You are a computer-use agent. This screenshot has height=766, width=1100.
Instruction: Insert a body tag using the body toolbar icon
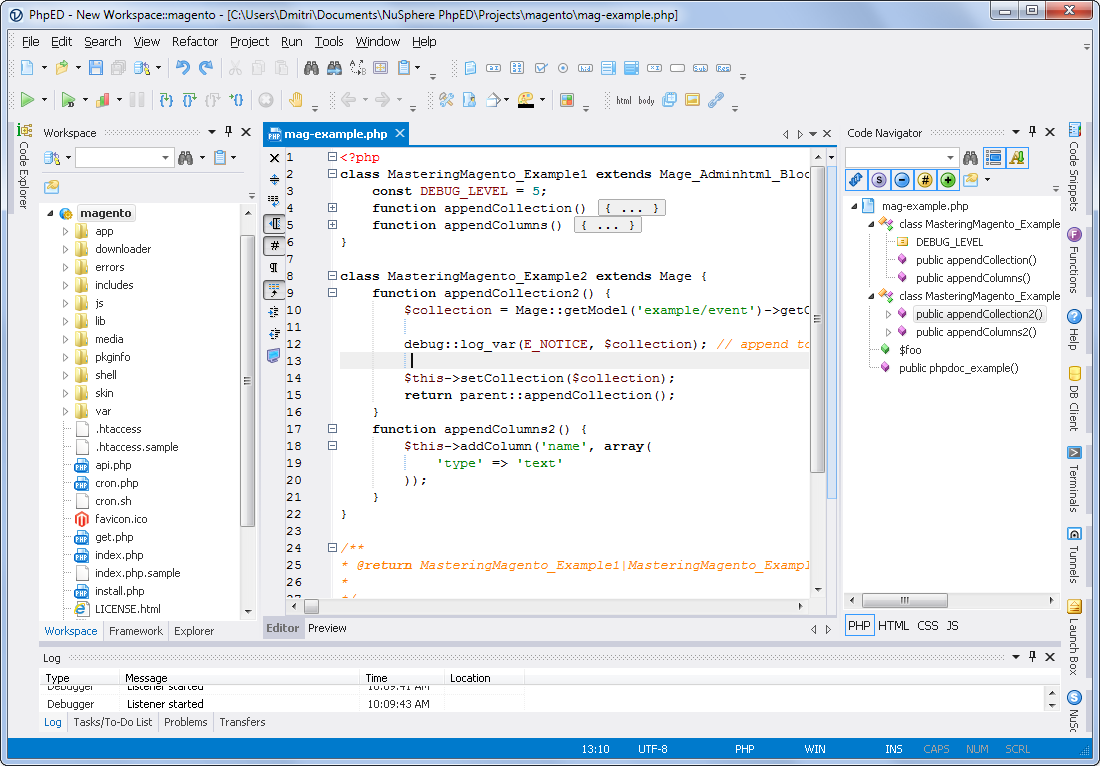646,100
